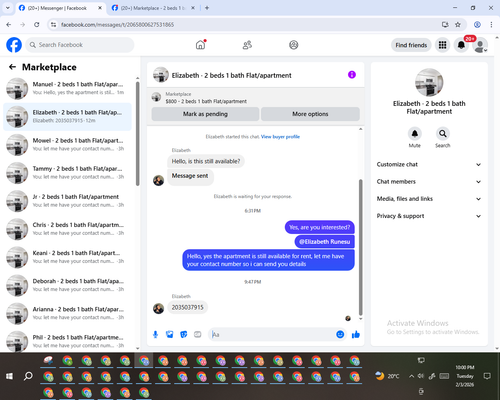
Task: Open Keani's chat in list
Action: pyautogui.click(x=68, y=257)
